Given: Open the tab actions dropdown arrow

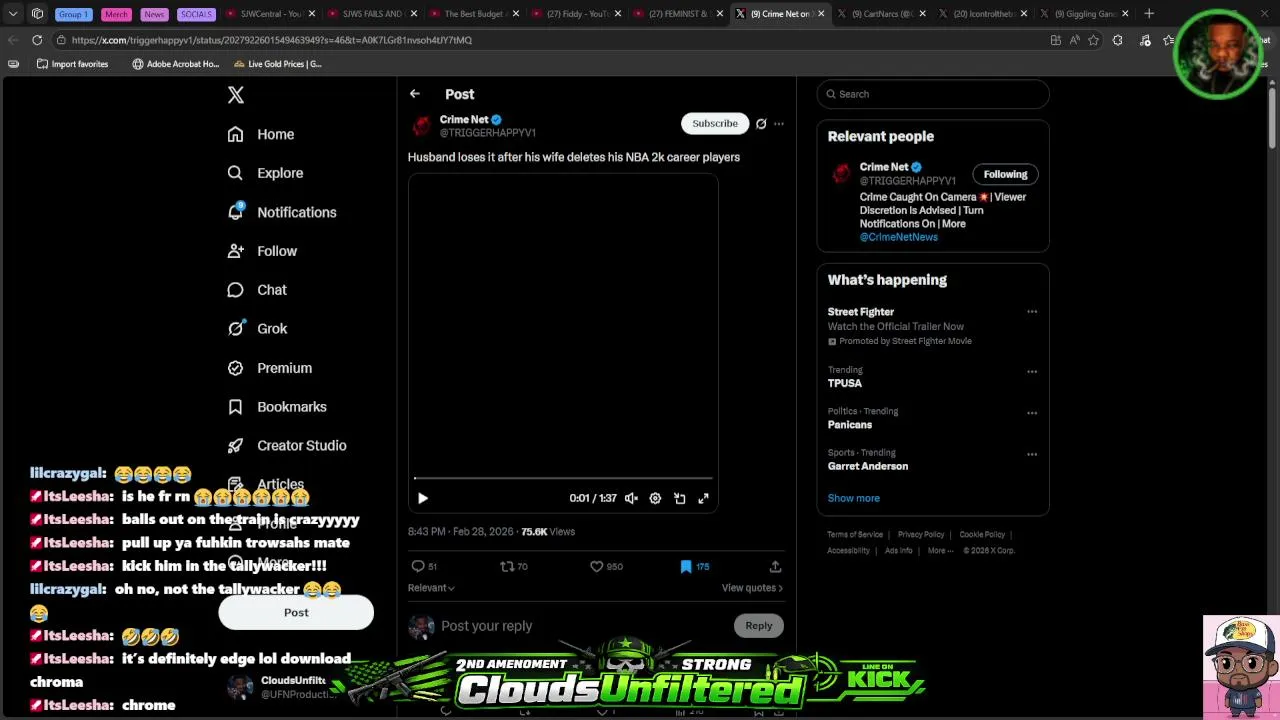Looking at the screenshot, I should 13,14.
